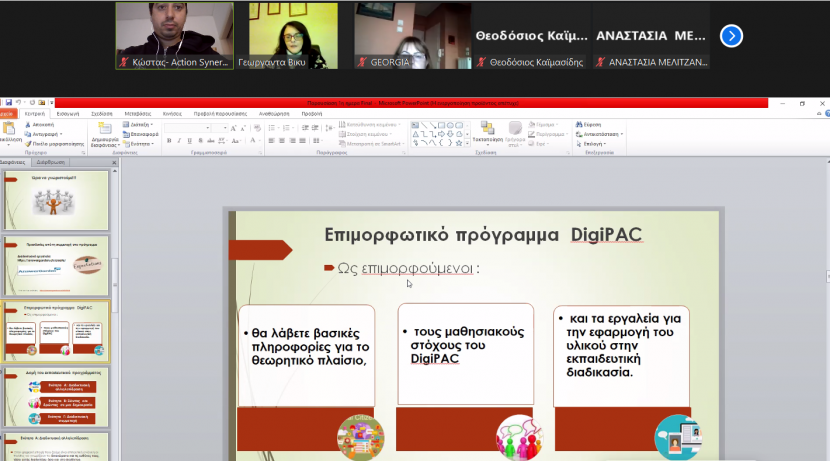This screenshot has height=461, width=830.
Task: Pick the right arrow shape in gallery
Action: 441,134
